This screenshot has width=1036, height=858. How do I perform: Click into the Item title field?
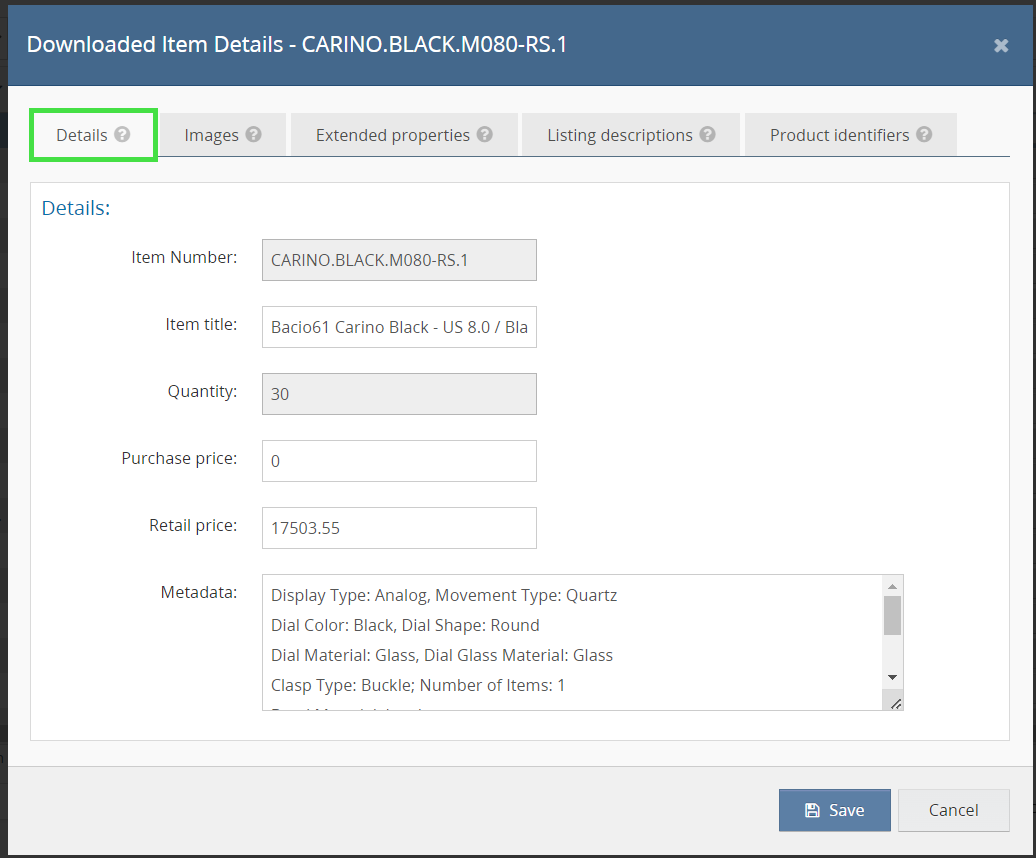[x=399, y=327]
